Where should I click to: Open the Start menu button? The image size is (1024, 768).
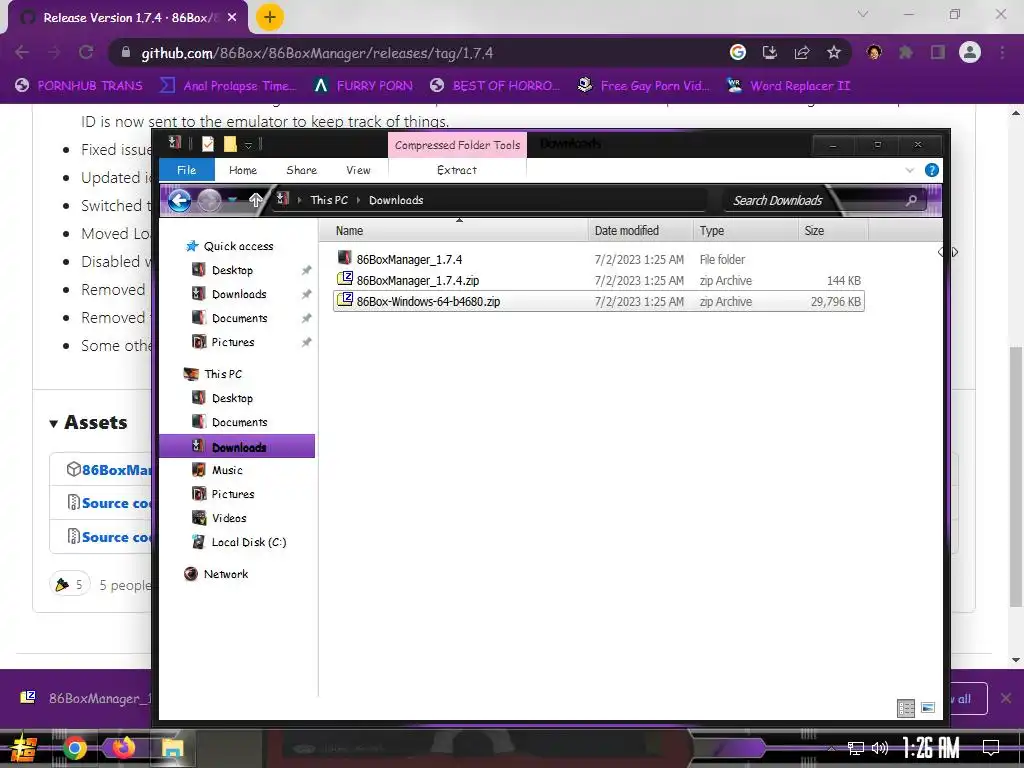point(24,748)
